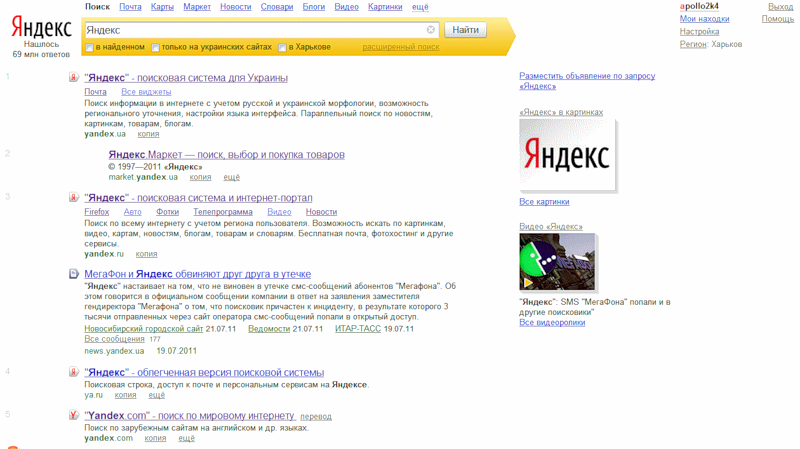Open копия of the yandex.ru result
The height and width of the screenshot is (449, 800).
[146, 254]
